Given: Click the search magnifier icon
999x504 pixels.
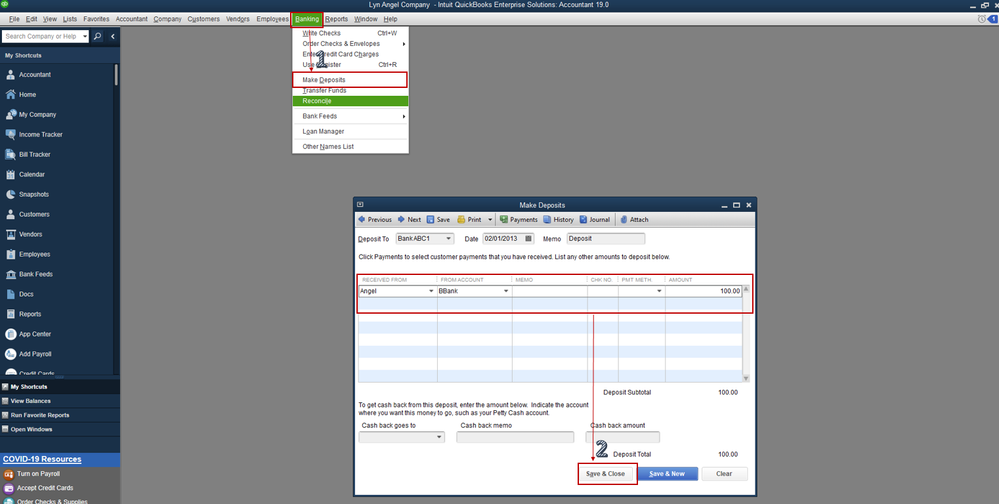Looking at the screenshot, I should click(97, 36).
